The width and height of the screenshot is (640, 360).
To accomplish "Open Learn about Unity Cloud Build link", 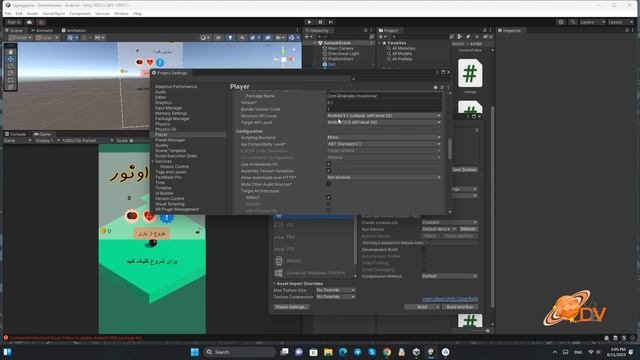I will click(450, 299).
